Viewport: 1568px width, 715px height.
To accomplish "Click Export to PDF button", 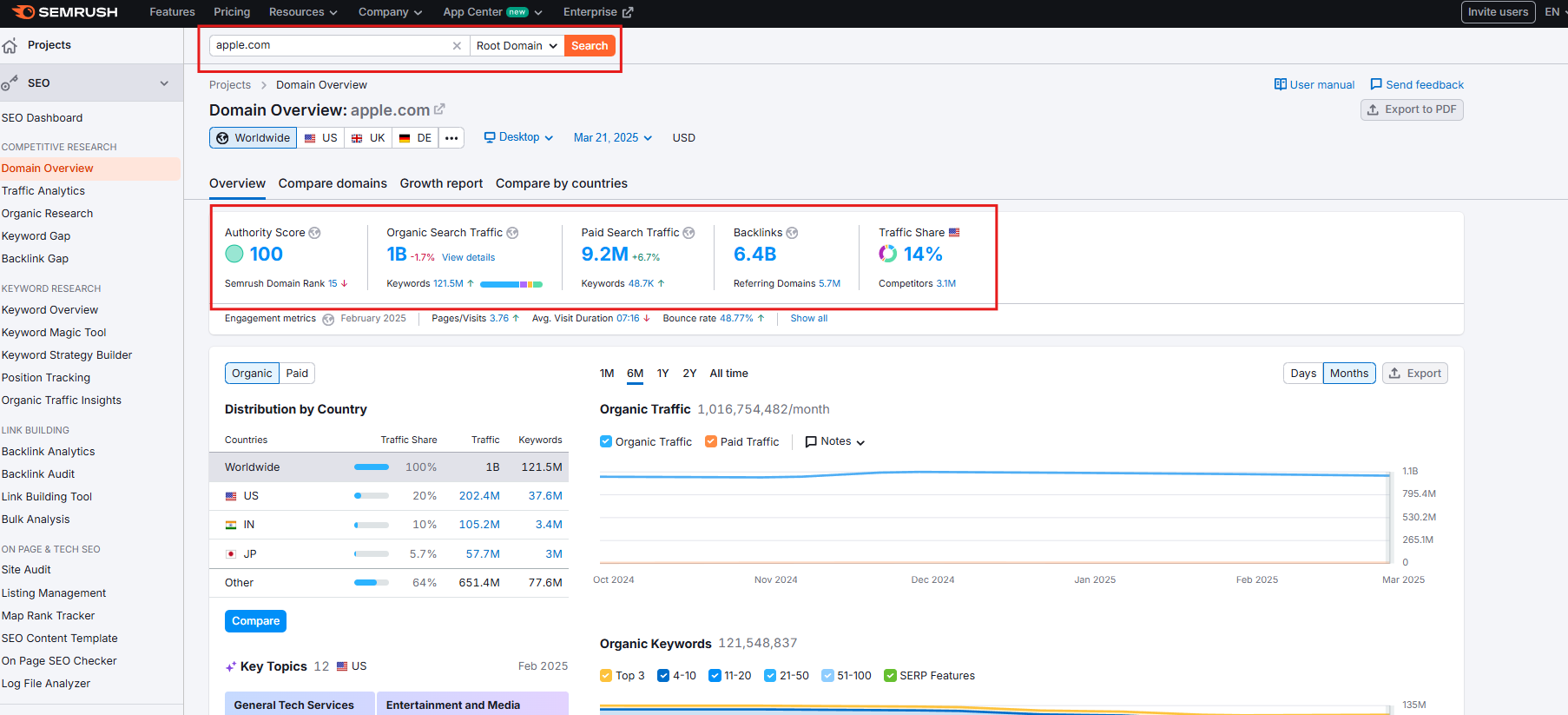I will 1412,109.
